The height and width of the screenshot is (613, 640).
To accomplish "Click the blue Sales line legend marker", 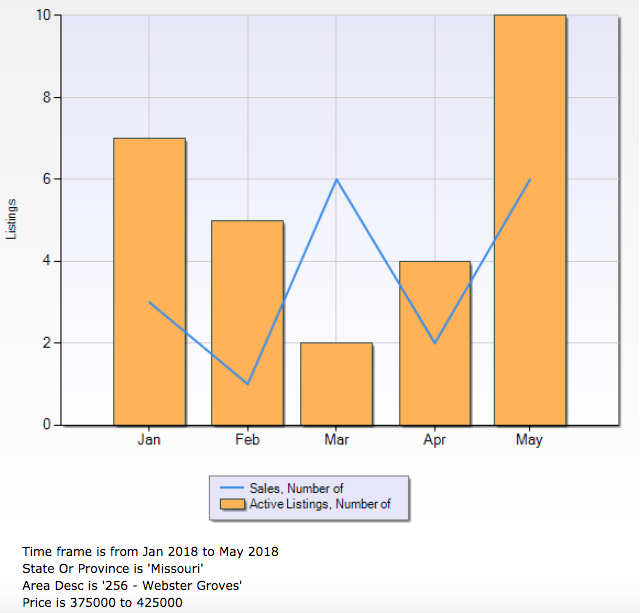I will tap(231, 488).
